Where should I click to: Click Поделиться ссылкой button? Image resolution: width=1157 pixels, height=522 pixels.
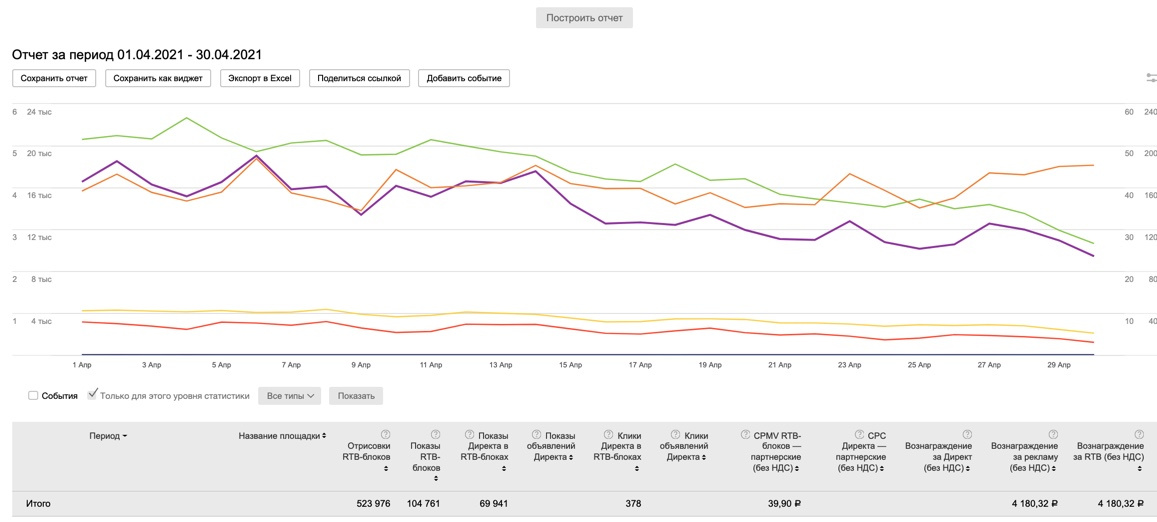pyautogui.click(x=359, y=78)
